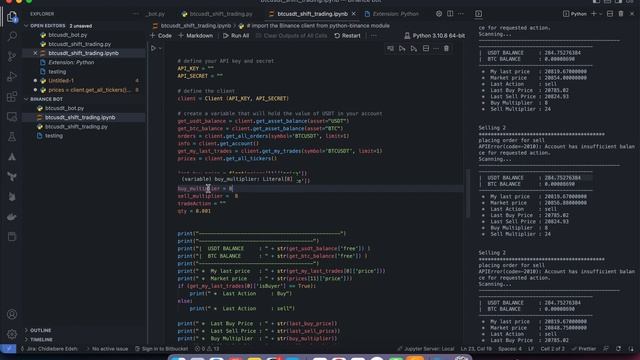
Task: Click the errors and warnings count in the status bar
Action: coord(207,349)
